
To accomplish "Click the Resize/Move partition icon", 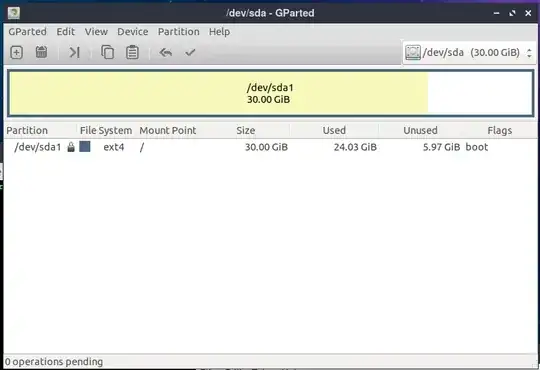I will tap(74, 52).
